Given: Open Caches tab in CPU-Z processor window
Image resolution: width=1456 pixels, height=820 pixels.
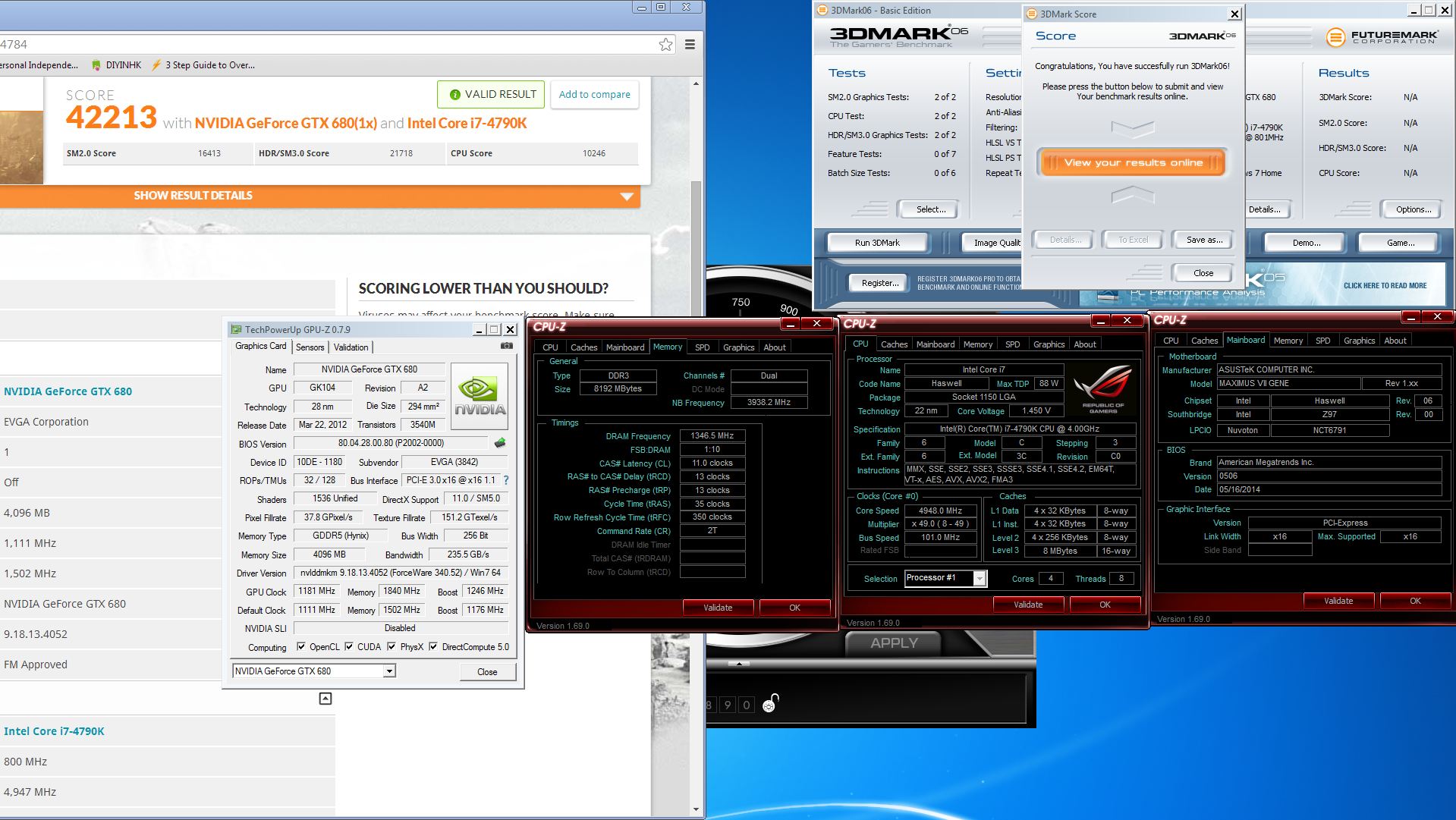Looking at the screenshot, I should 894,344.
